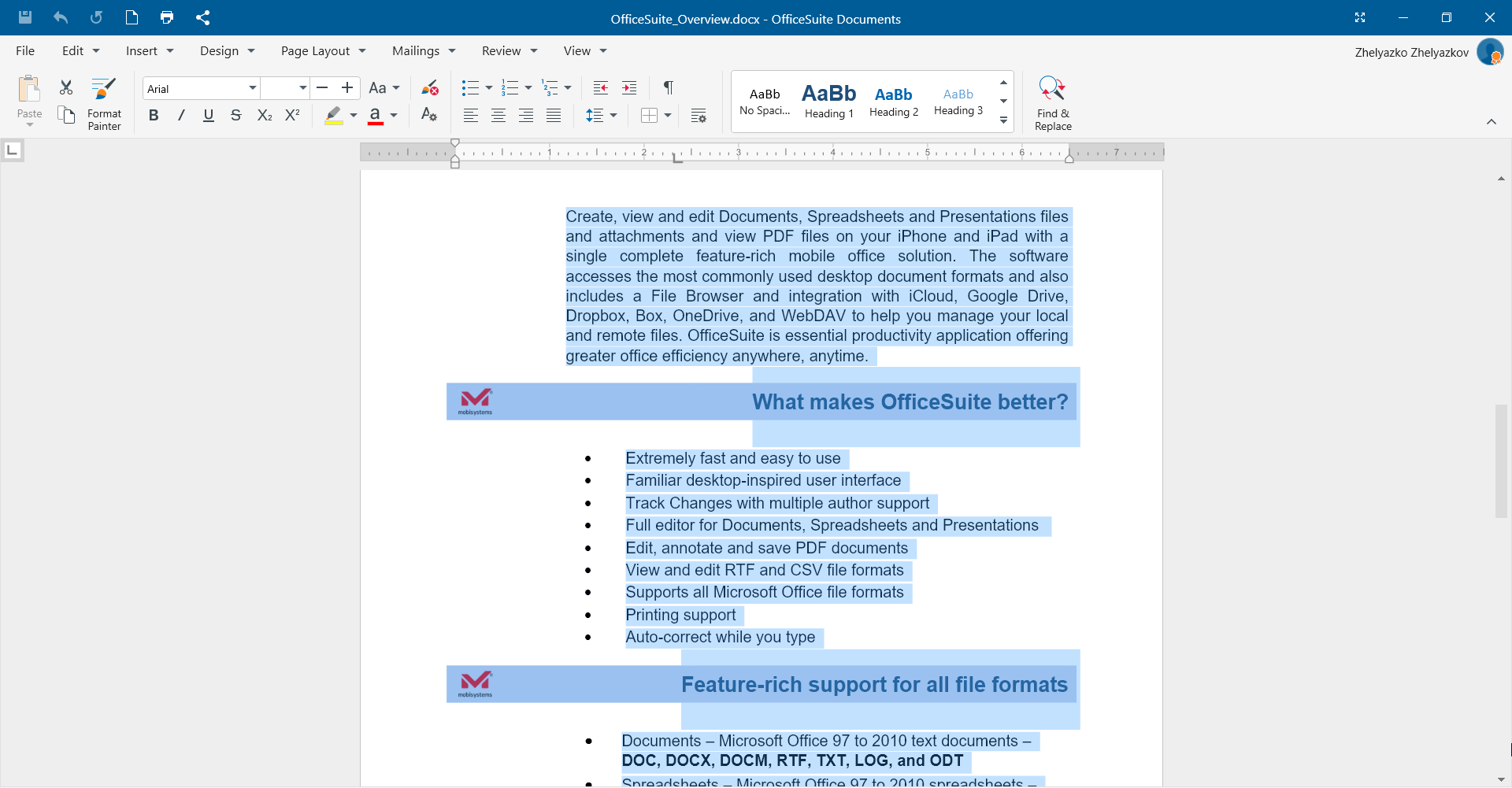Open the File menu
This screenshot has height=788, width=1512.
(25, 50)
